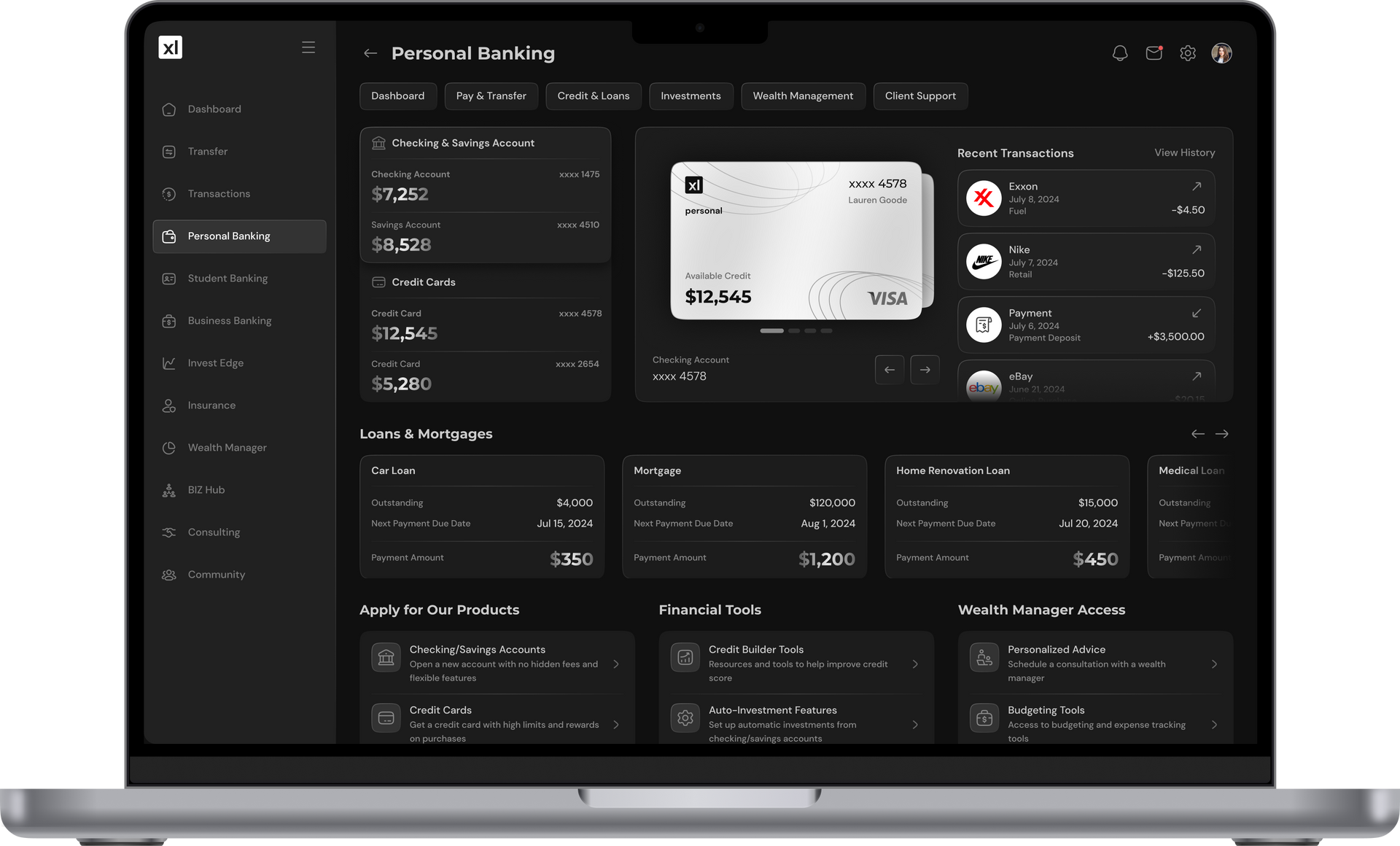
Task: Select Credit Card xxxx 4578 row
Action: click(486, 325)
